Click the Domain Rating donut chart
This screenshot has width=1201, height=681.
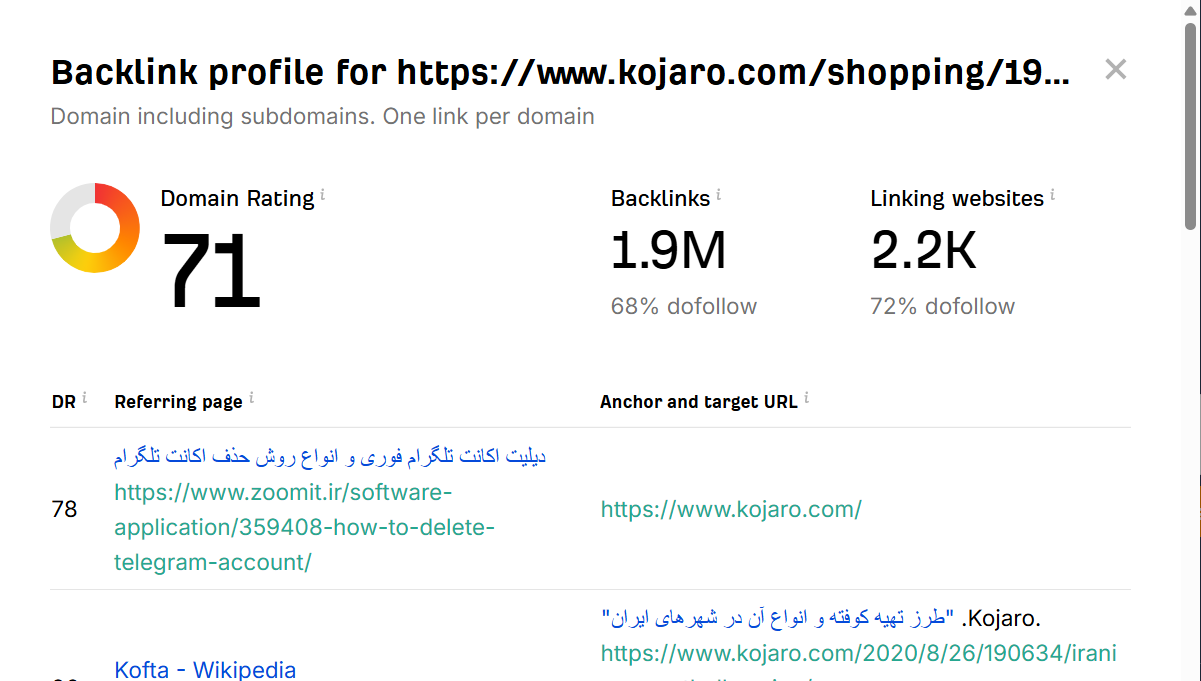point(95,228)
